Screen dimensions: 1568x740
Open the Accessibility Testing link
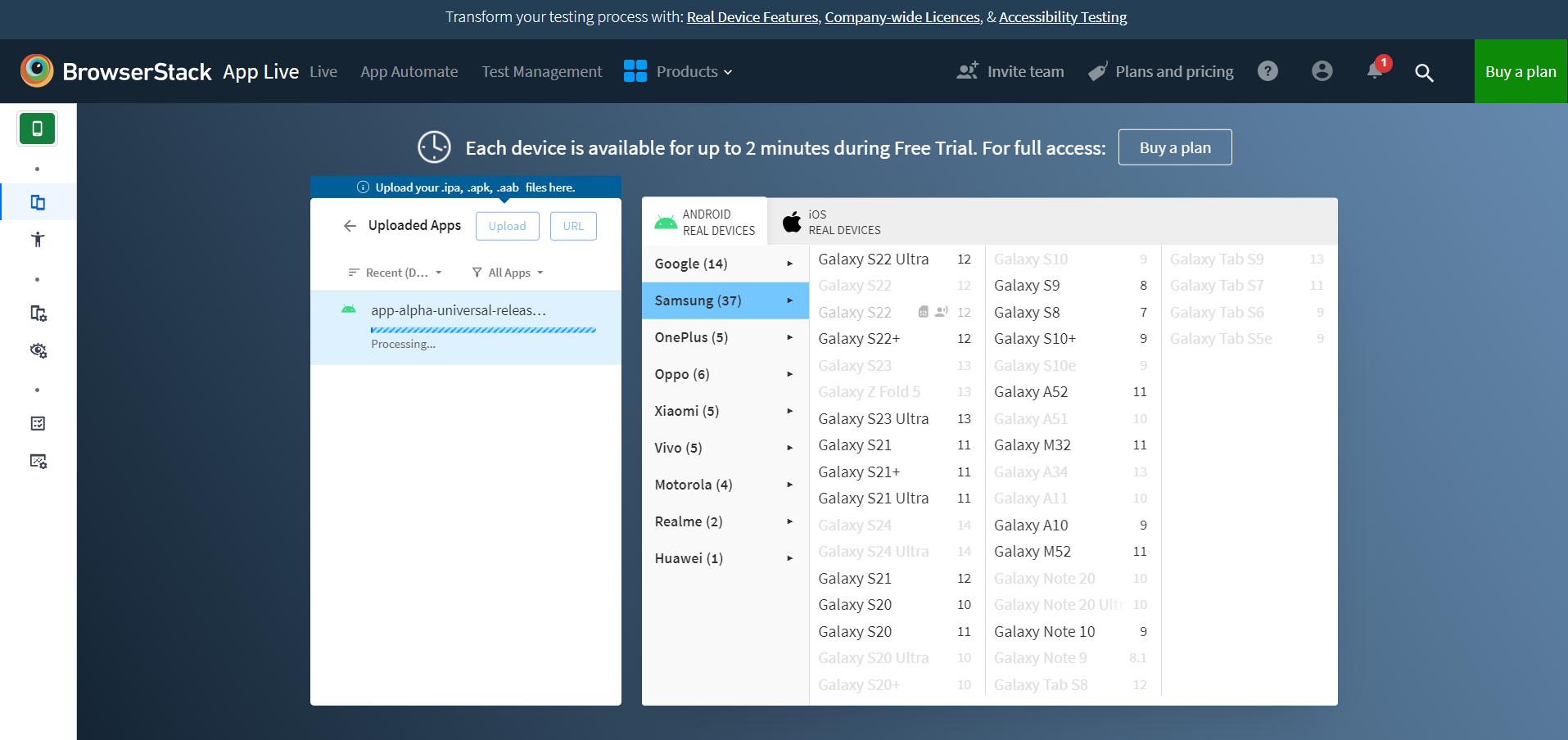(x=1063, y=17)
